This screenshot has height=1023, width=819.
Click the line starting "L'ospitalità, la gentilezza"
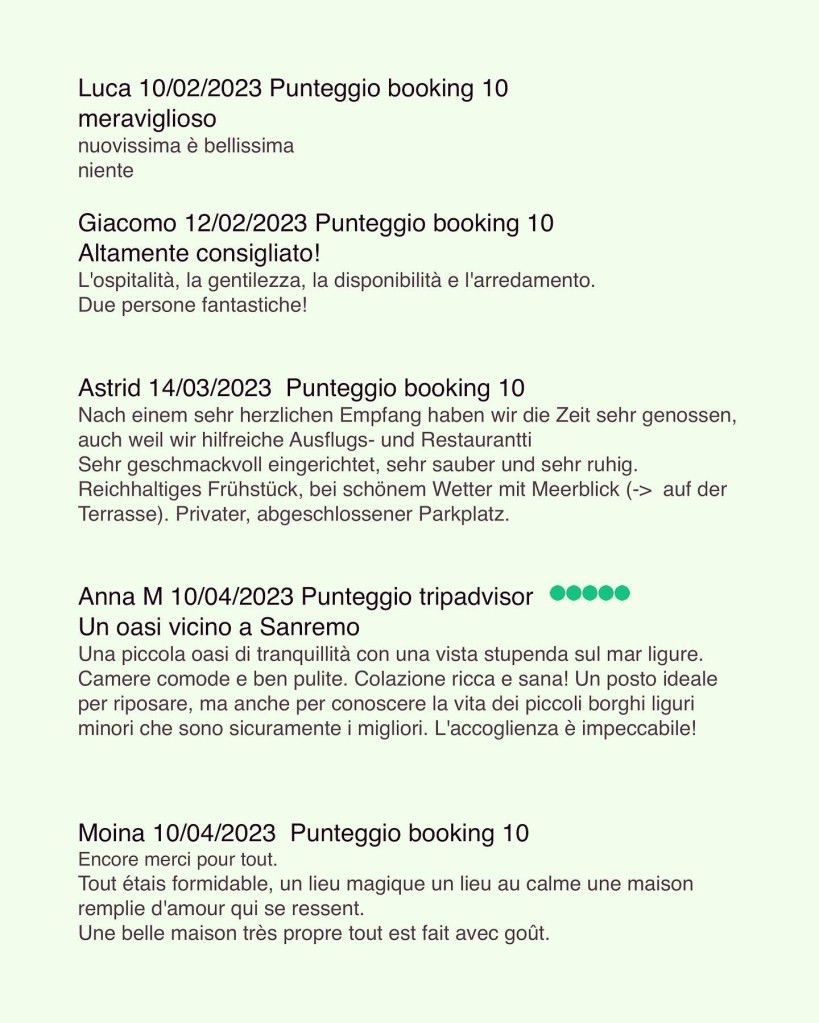point(336,280)
